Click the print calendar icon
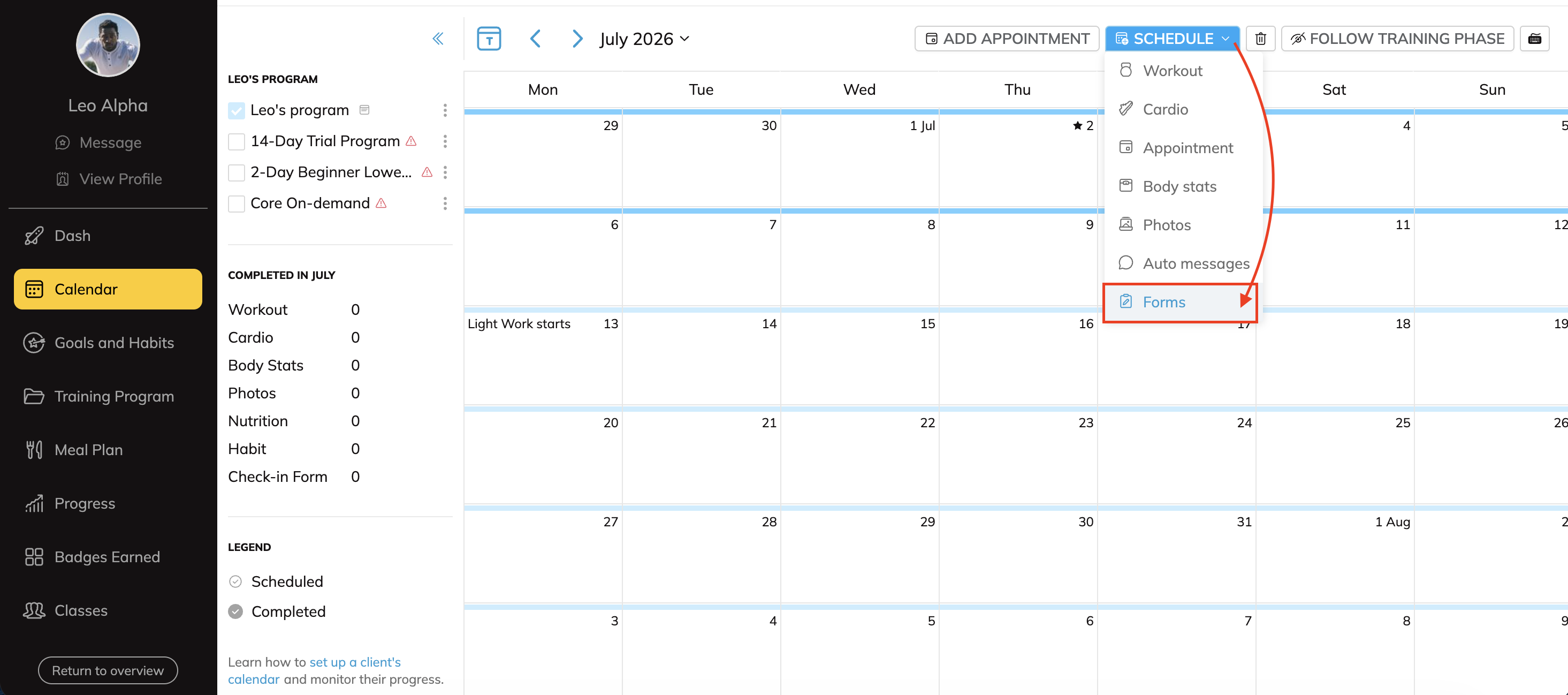The image size is (1568, 695). [x=1534, y=39]
